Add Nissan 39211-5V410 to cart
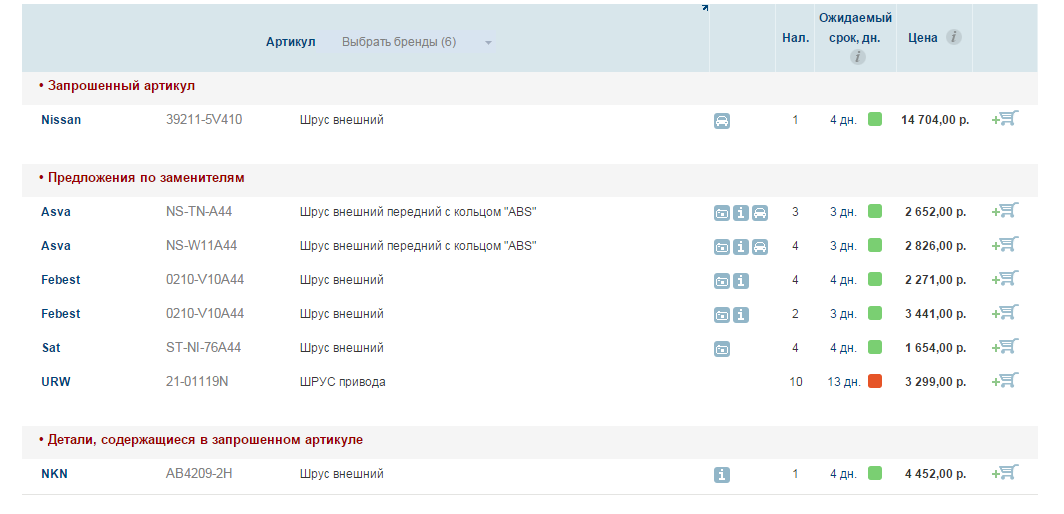The image size is (1064, 514). pos(1005,119)
